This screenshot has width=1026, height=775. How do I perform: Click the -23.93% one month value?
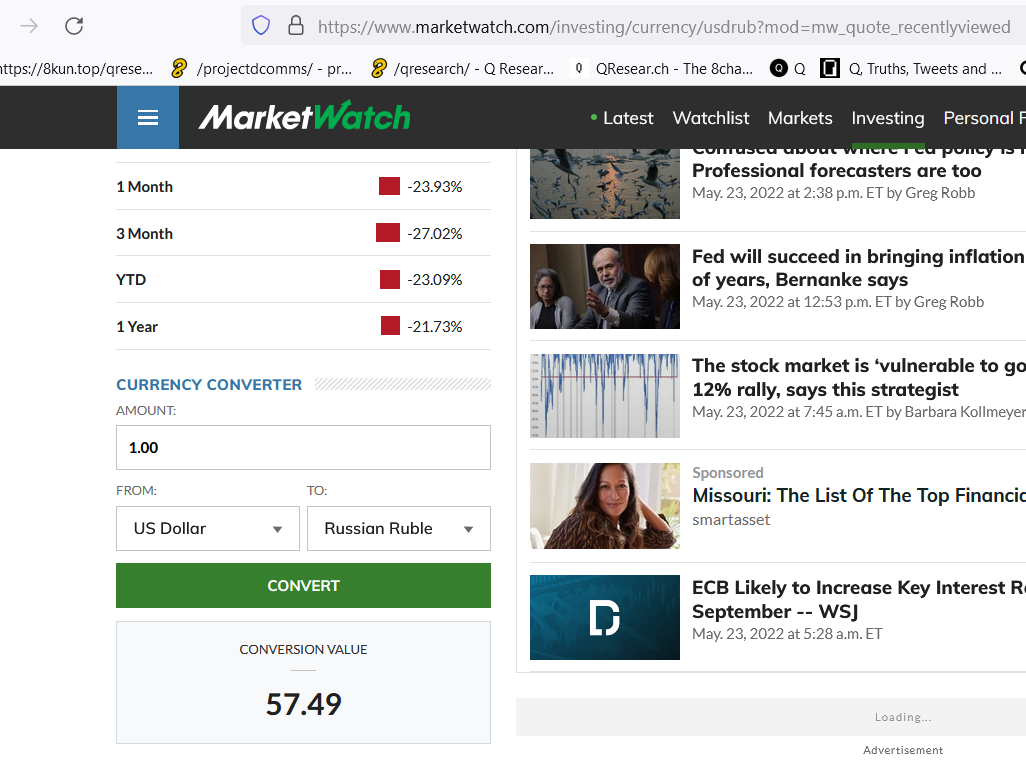click(x=434, y=187)
